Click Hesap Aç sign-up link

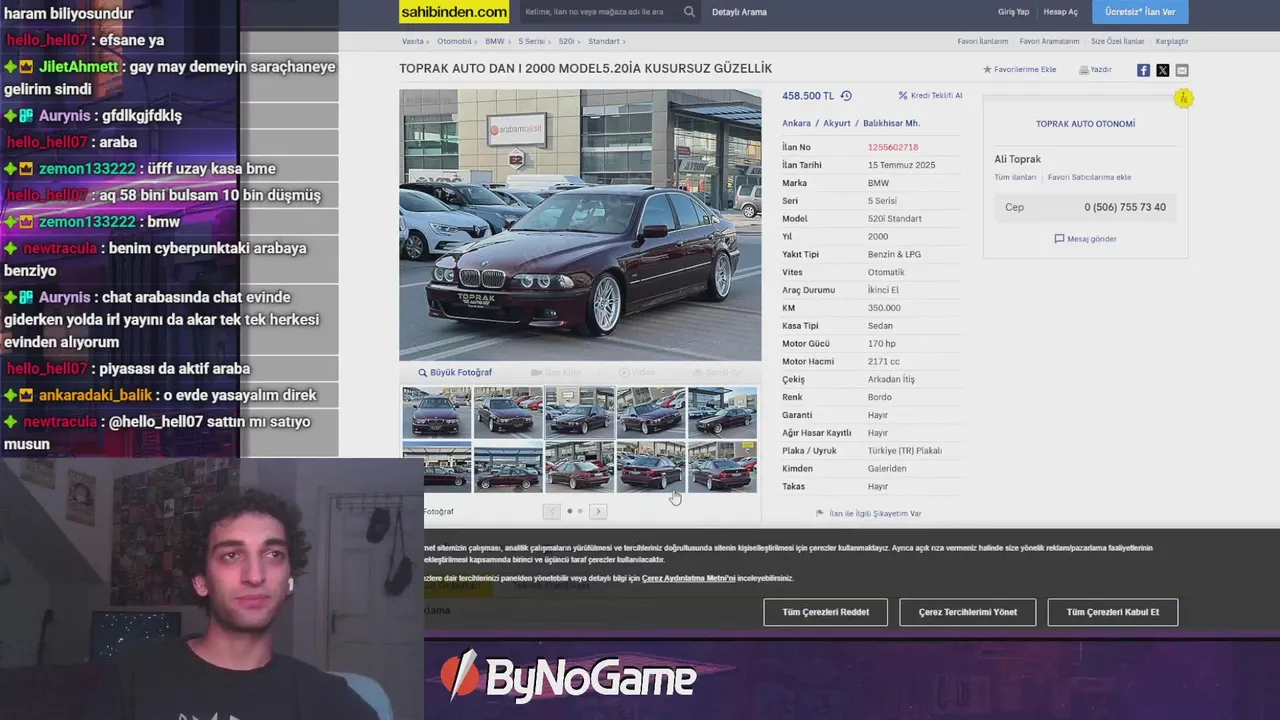[1060, 12]
